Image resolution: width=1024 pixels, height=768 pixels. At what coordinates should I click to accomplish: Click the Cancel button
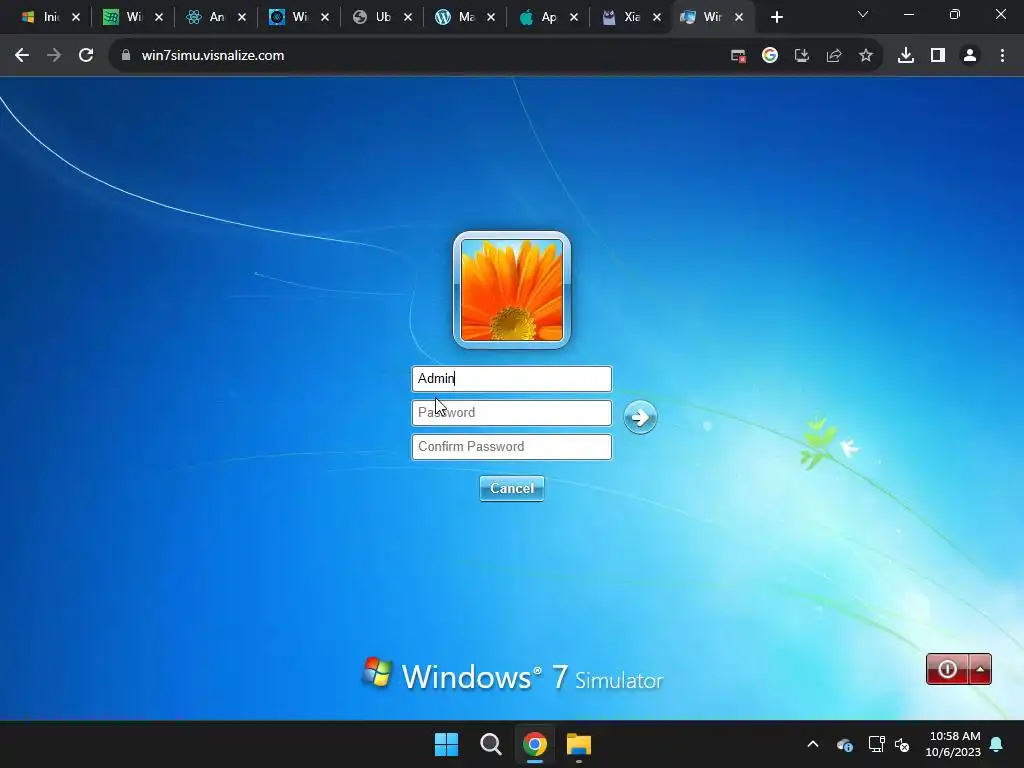tap(511, 488)
